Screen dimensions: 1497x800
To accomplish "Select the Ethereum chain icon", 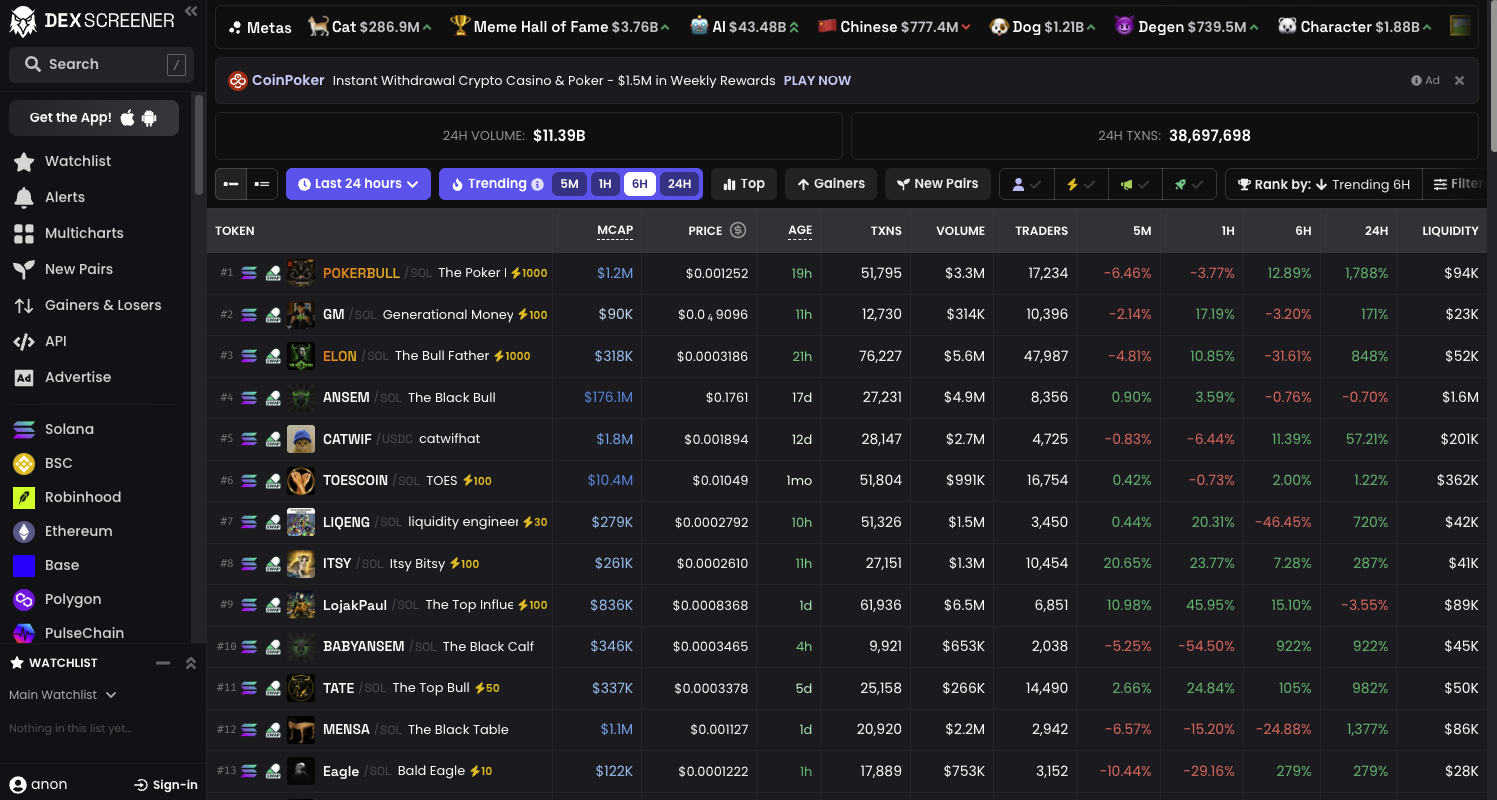I will coord(24,531).
